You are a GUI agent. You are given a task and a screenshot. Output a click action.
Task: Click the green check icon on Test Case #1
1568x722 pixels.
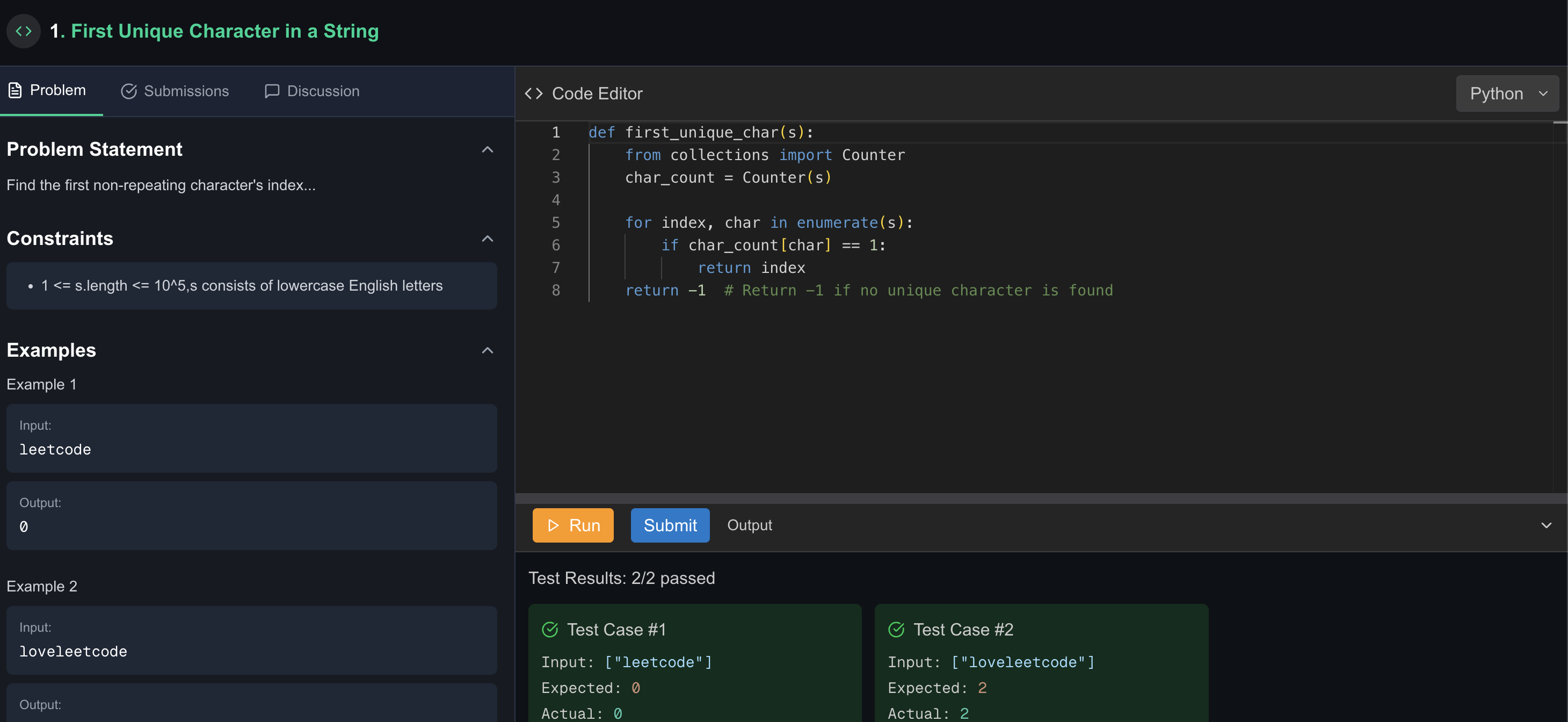click(x=550, y=630)
